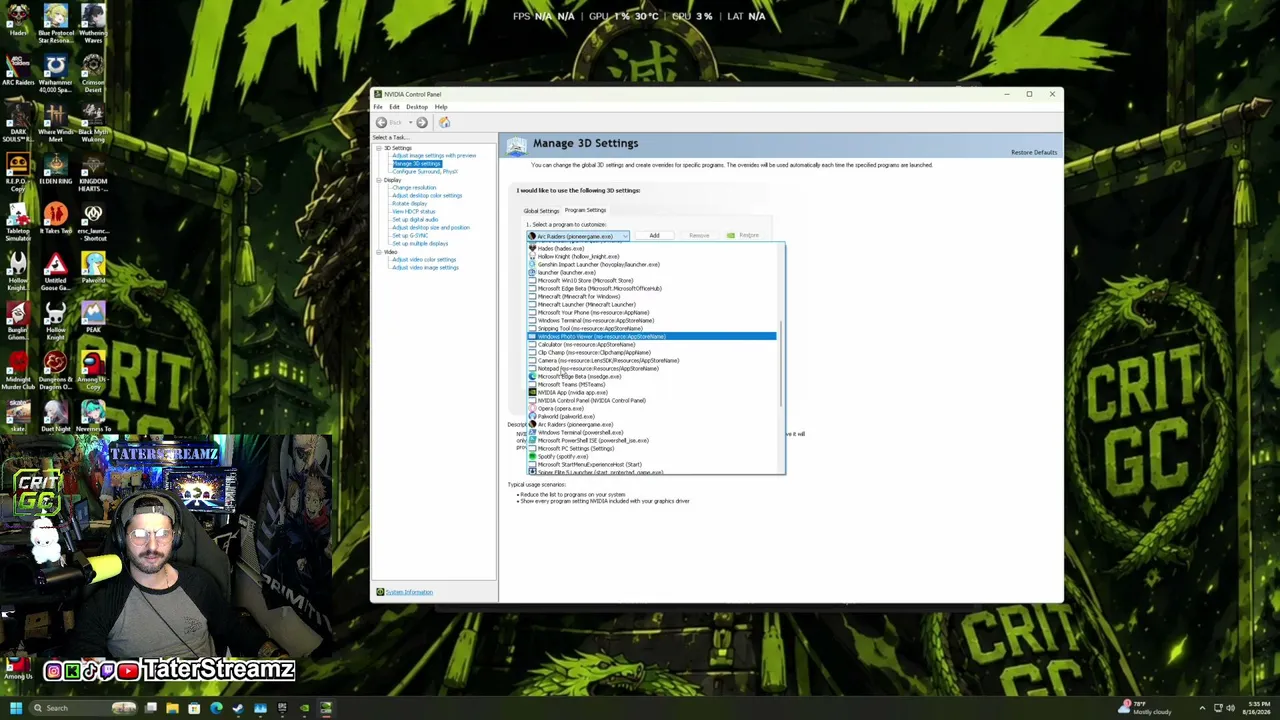Image resolution: width=1280 pixels, height=720 pixels.
Task: Open File Explorer from the taskbar
Action: click(x=172, y=708)
